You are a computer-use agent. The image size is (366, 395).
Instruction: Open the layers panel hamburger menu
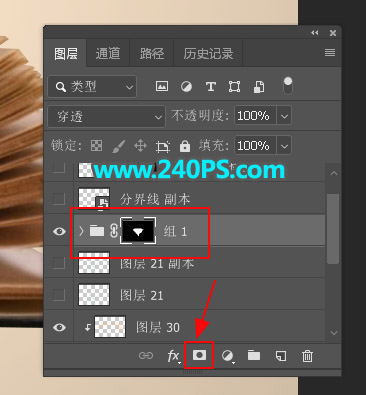point(330,53)
